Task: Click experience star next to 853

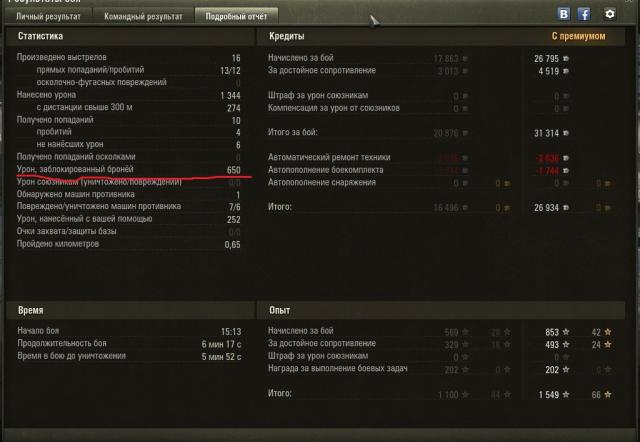Action: pyautogui.click(x=566, y=332)
